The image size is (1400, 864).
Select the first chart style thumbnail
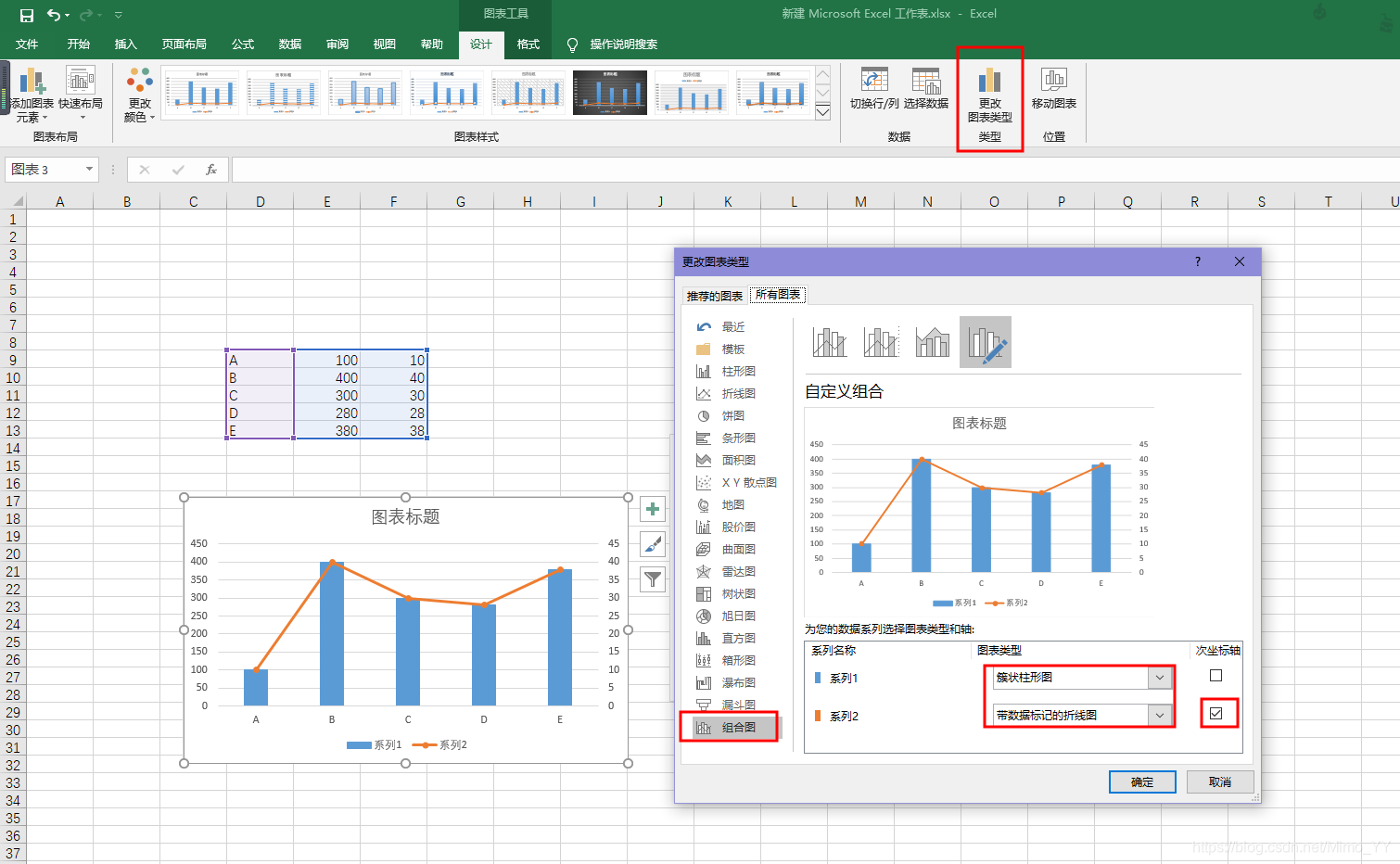point(202,92)
